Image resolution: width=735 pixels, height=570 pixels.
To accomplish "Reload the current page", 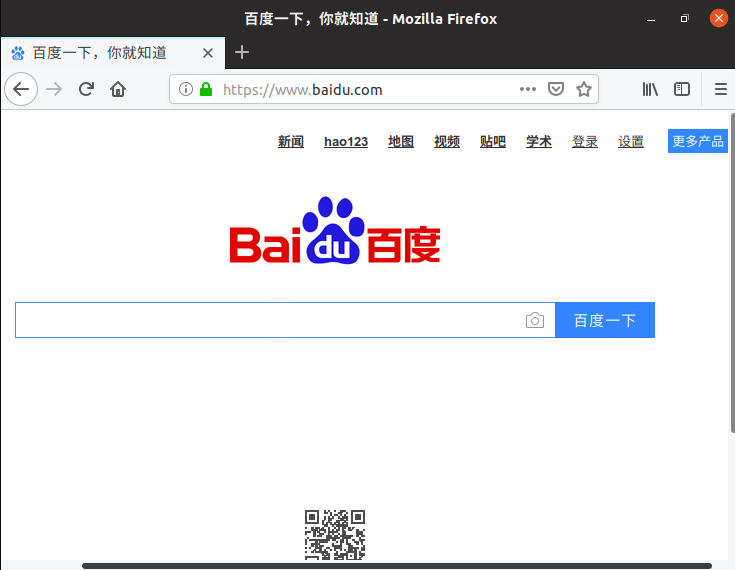I will pyautogui.click(x=86, y=89).
